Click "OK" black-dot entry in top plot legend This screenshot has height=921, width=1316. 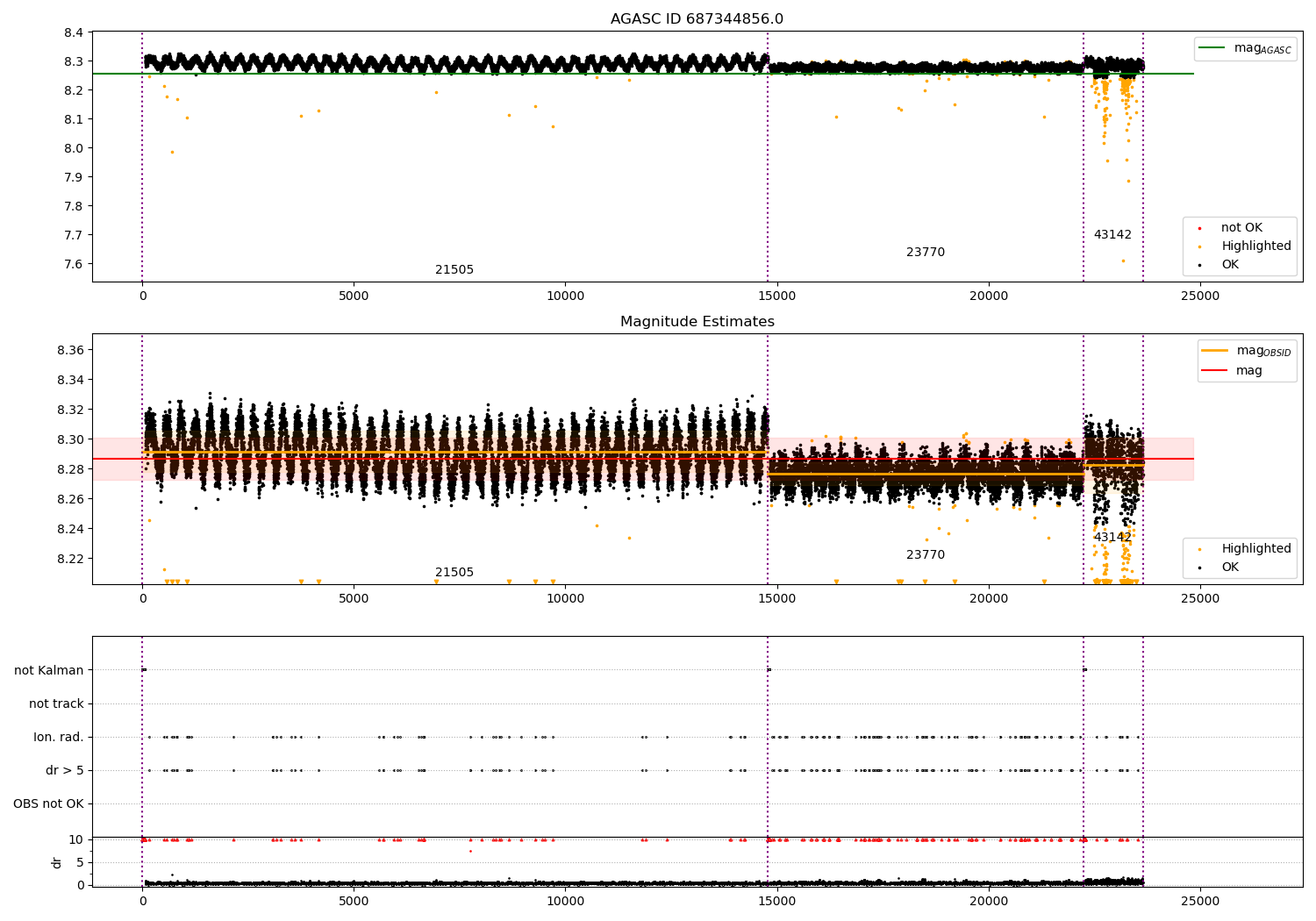(x=1230, y=265)
